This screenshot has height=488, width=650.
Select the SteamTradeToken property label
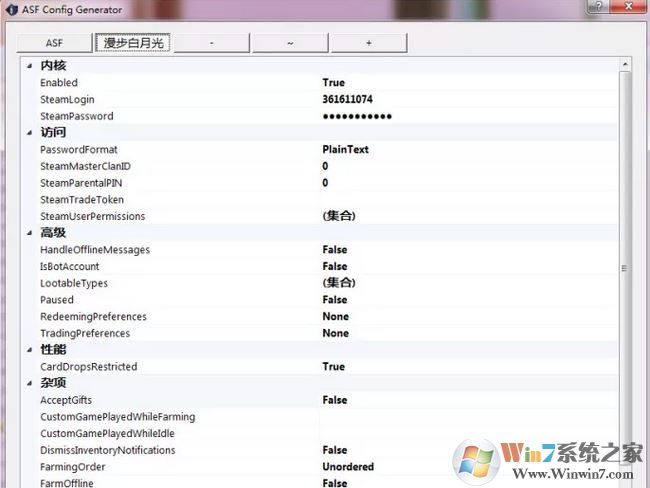[82, 200]
